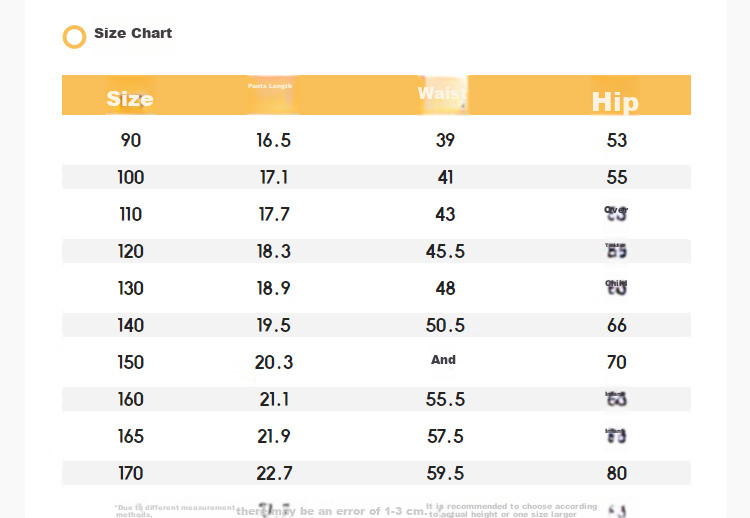The height and width of the screenshot is (518, 750).
Task: Click hip value 80 for size 170
Action: click(x=617, y=474)
